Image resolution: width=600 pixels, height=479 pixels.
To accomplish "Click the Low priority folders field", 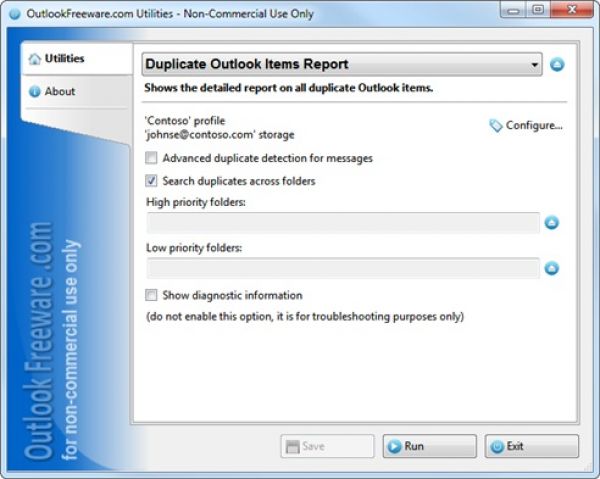I will coord(343,268).
